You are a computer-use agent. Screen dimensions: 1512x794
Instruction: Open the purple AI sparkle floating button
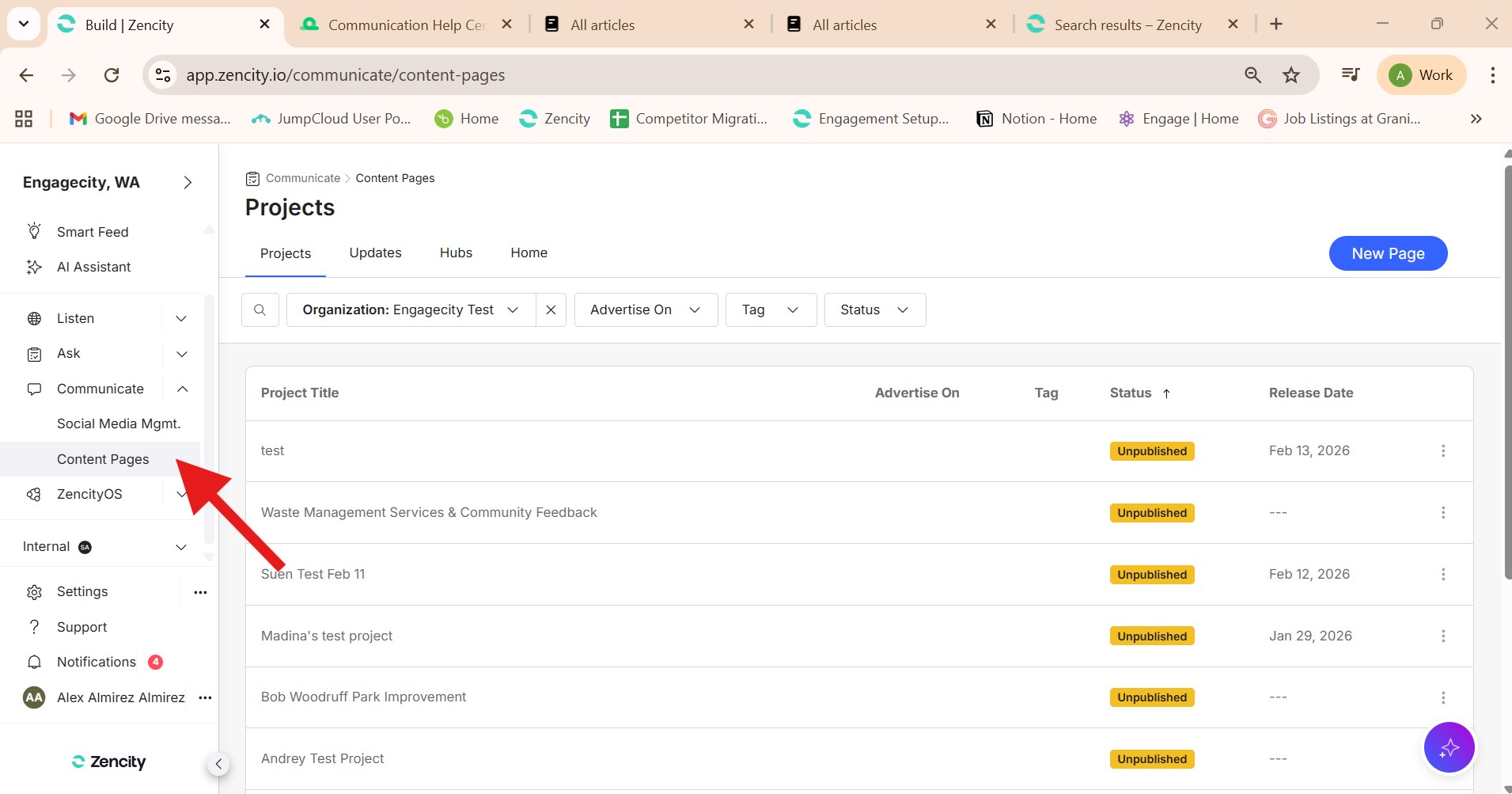tap(1449, 747)
